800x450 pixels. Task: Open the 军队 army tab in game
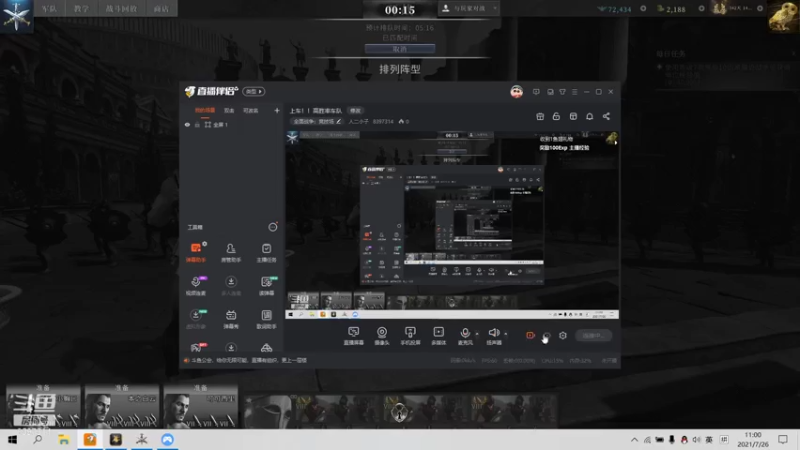(49, 9)
